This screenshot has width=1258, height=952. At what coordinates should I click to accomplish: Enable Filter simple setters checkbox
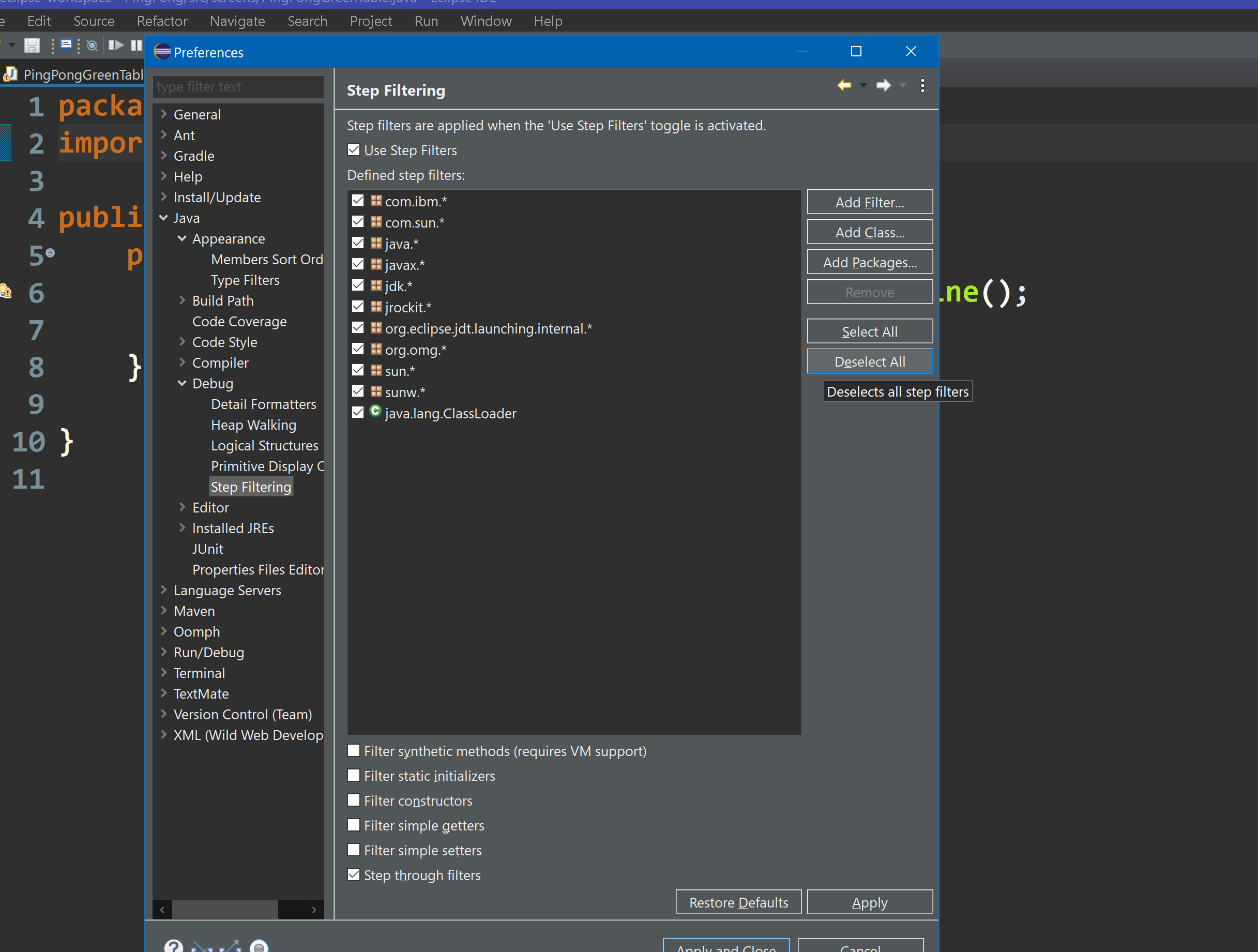(x=354, y=850)
